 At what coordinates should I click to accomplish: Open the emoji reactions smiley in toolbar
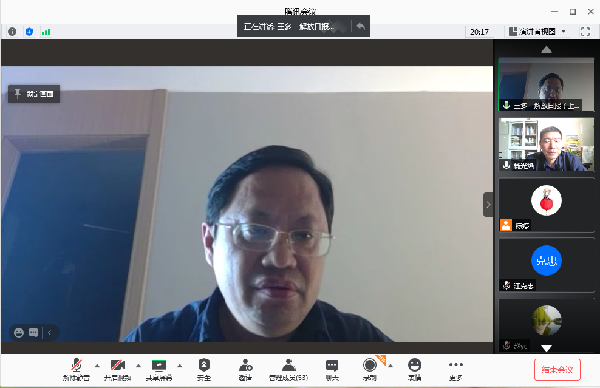coord(414,369)
